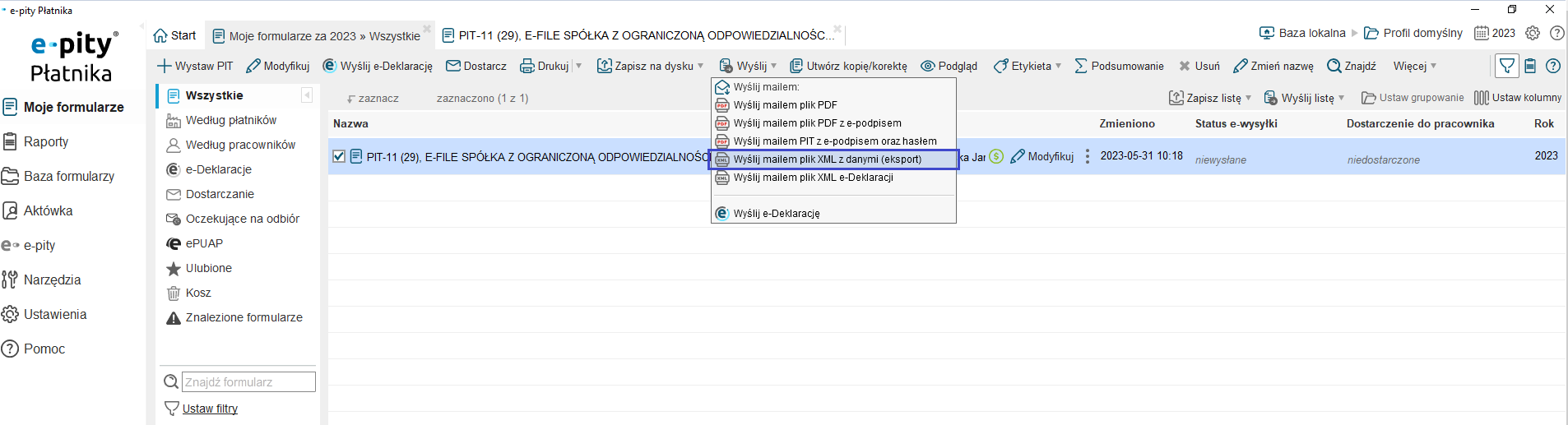This screenshot has height=425, width=1568.
Task: Open the Więcej dropdown
Action: point(1415,66)
